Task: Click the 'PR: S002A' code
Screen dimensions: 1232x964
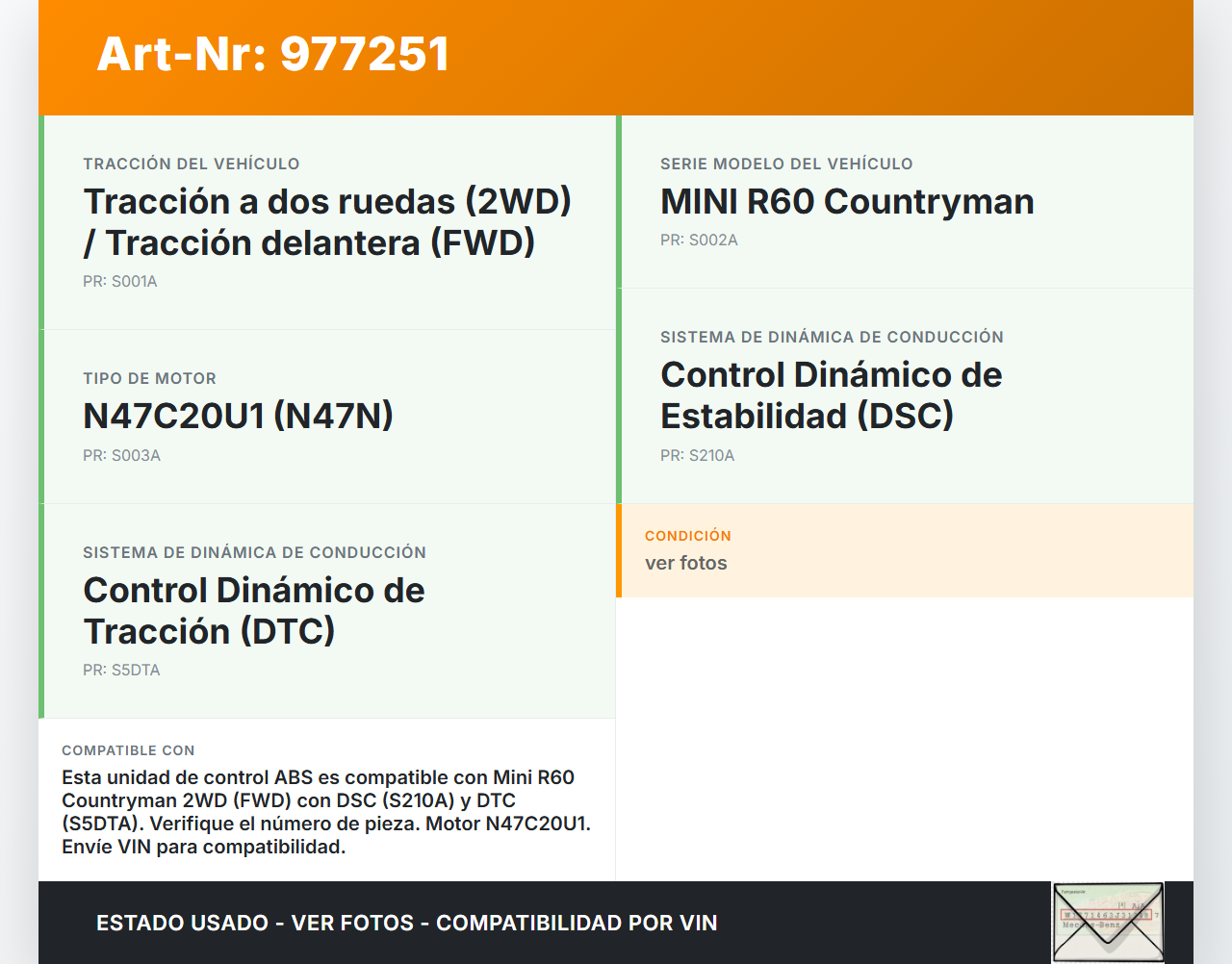Action: [699, 241]
